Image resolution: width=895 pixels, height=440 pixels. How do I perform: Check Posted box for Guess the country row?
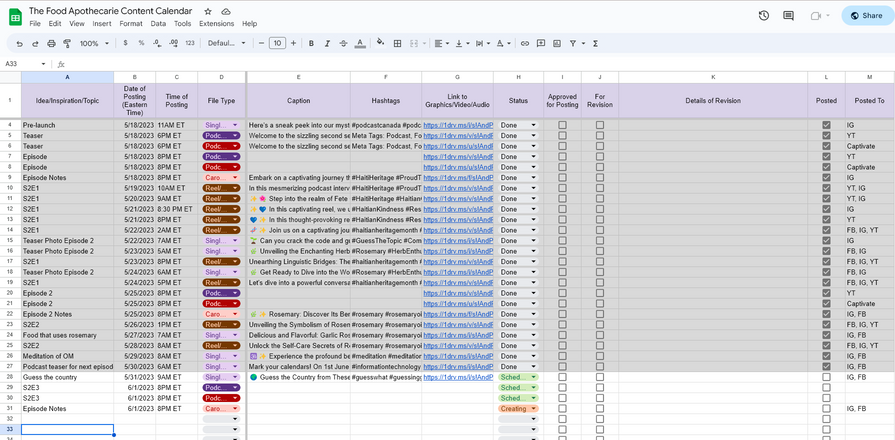pos(826,377)
